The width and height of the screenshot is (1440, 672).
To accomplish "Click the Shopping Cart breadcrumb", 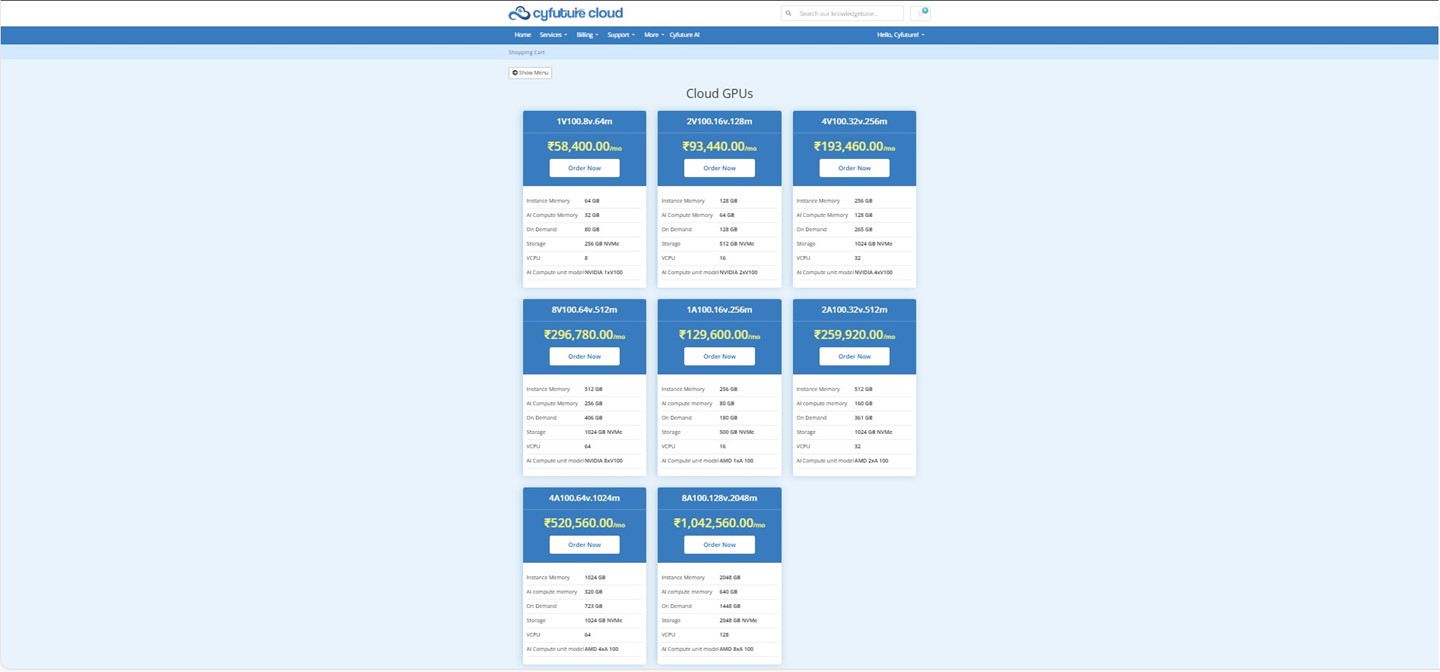I will pyautogui.click(x=526, y=52).
